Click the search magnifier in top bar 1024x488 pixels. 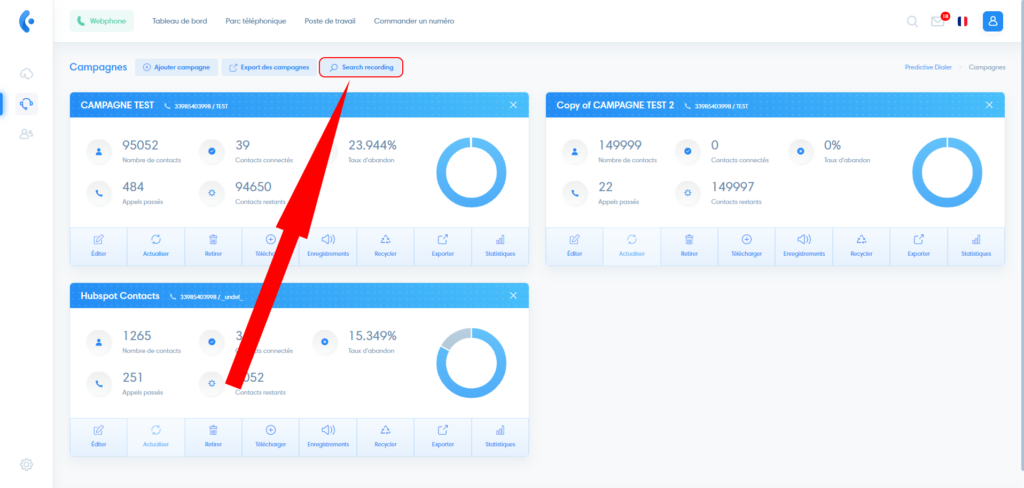click(912, 21)
